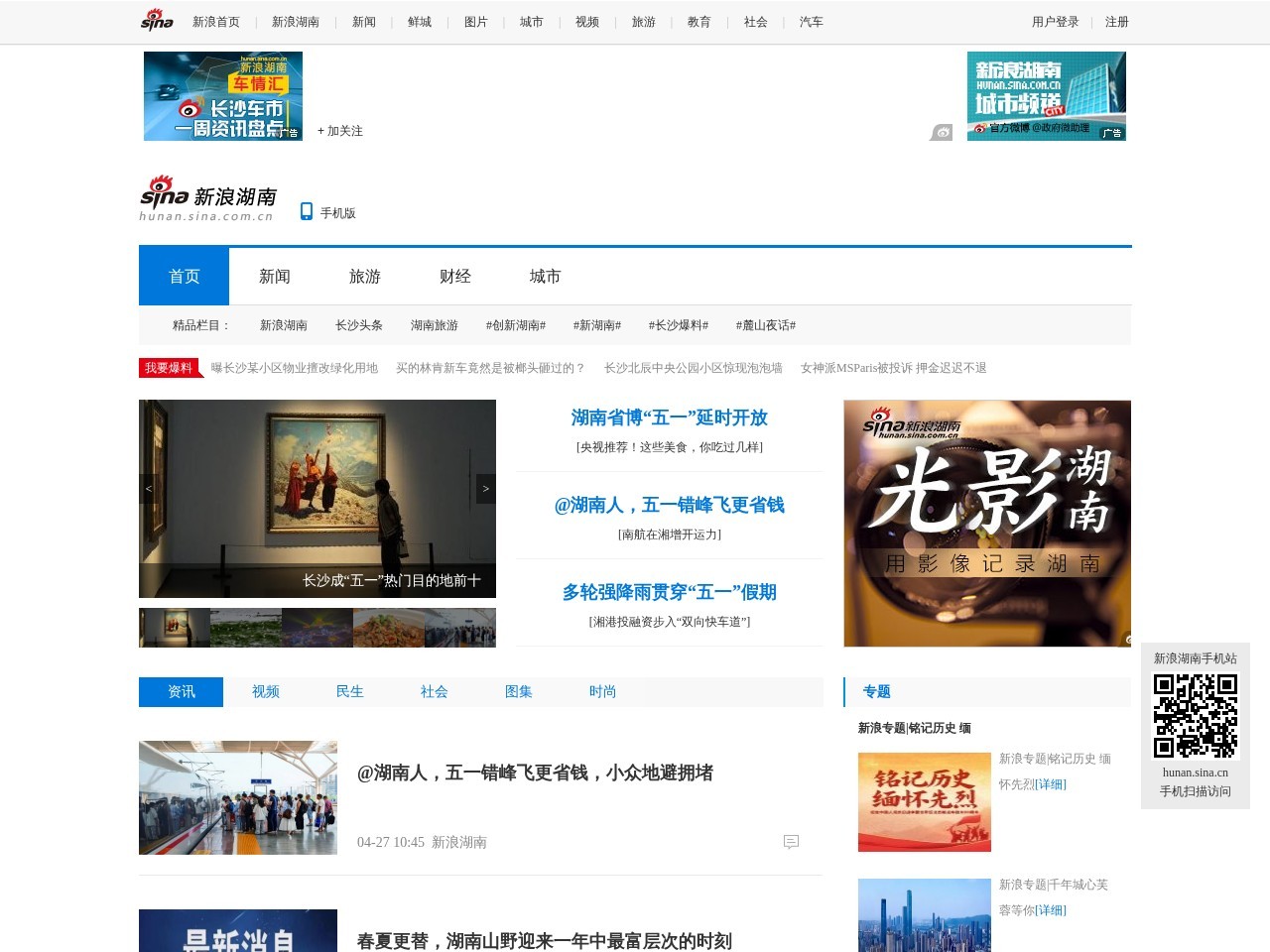
Task: Click the Weibo eye icon beside banner
Action: point(942,132)
